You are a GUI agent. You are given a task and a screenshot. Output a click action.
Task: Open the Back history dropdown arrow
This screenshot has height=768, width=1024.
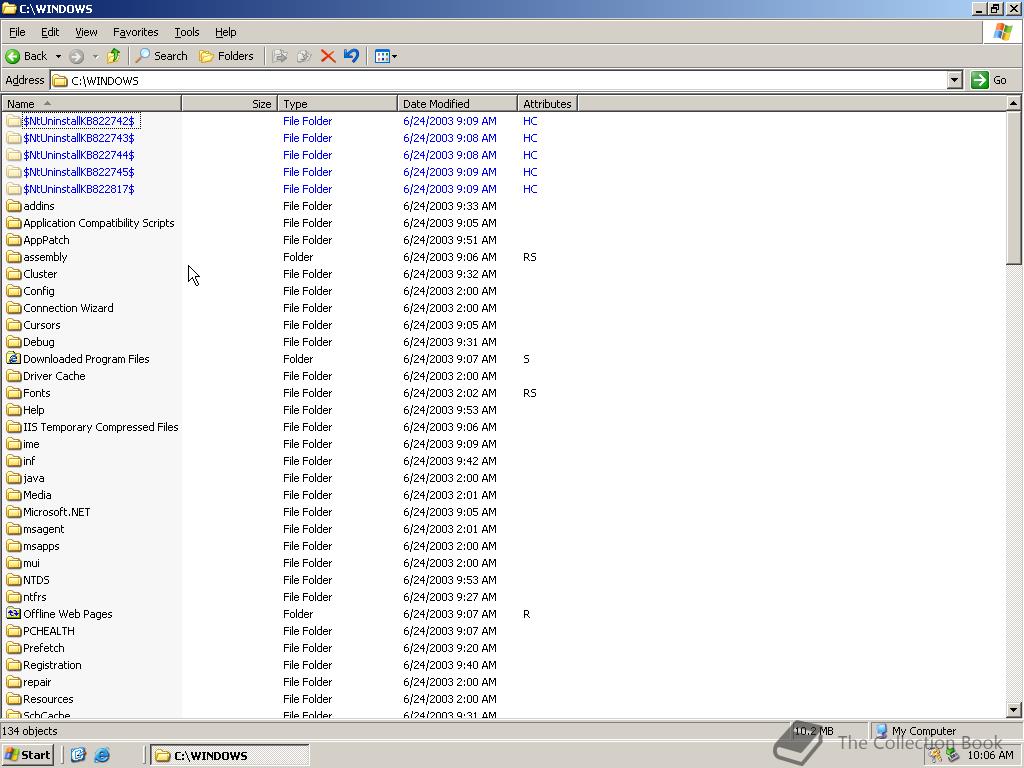[58, 56]
